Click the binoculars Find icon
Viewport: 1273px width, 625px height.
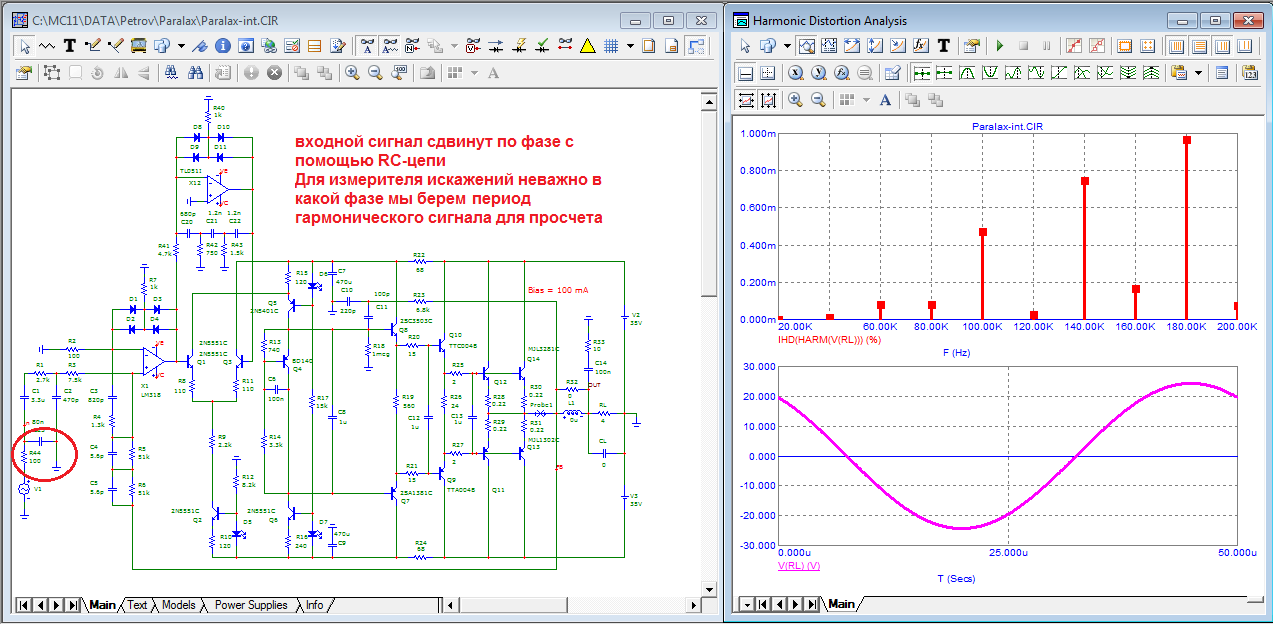[196, 72]
